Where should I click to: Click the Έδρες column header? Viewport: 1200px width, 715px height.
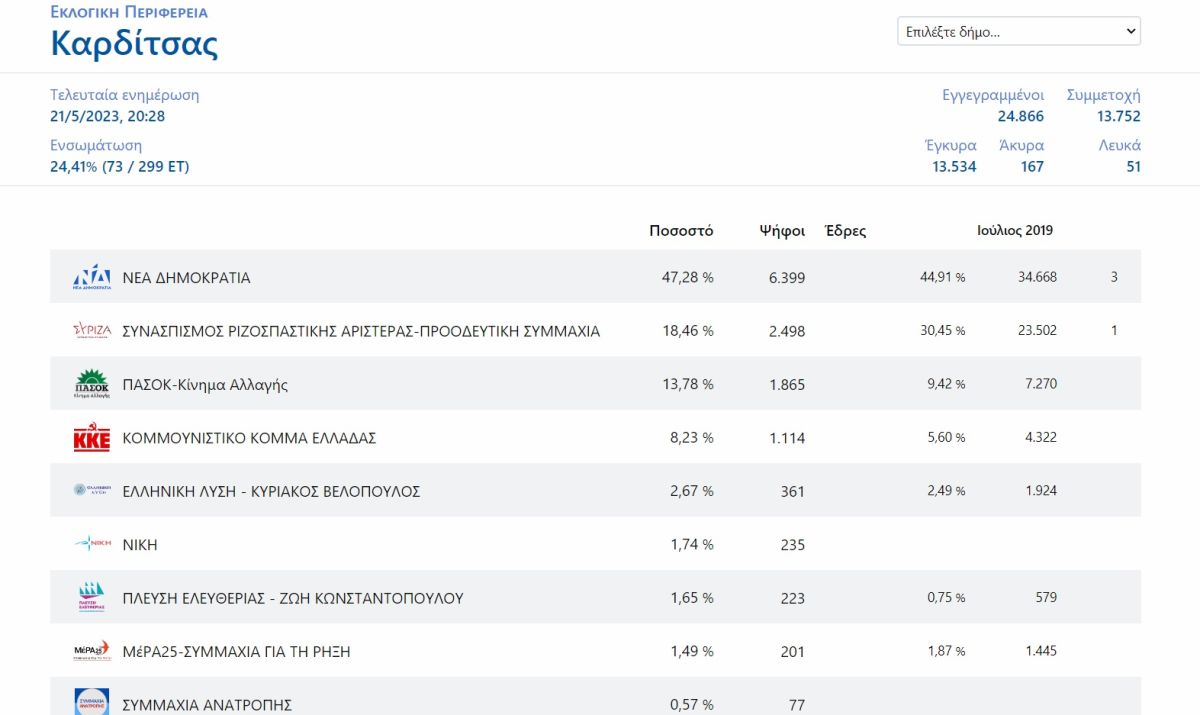[x=845, y=230]
